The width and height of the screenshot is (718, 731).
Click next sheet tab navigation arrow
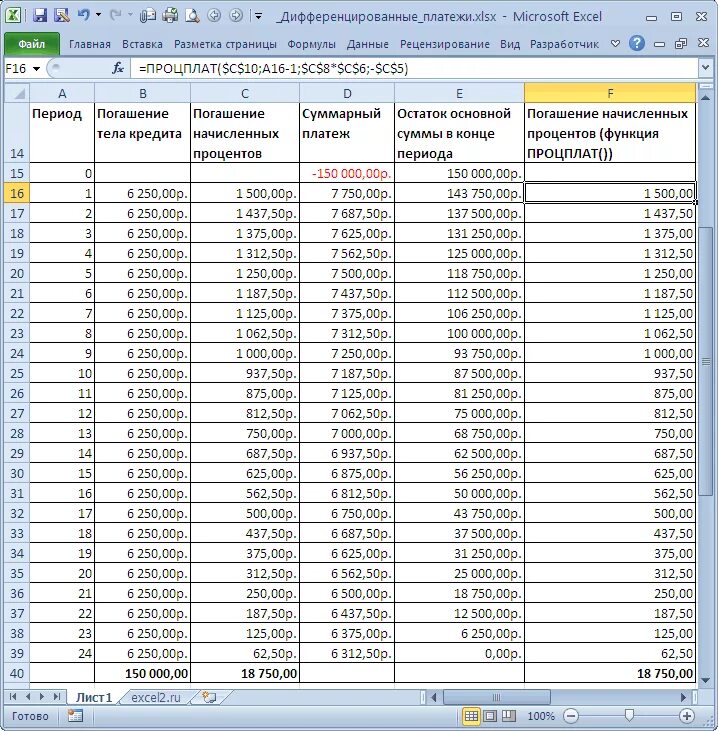click(x=42, y=697)
